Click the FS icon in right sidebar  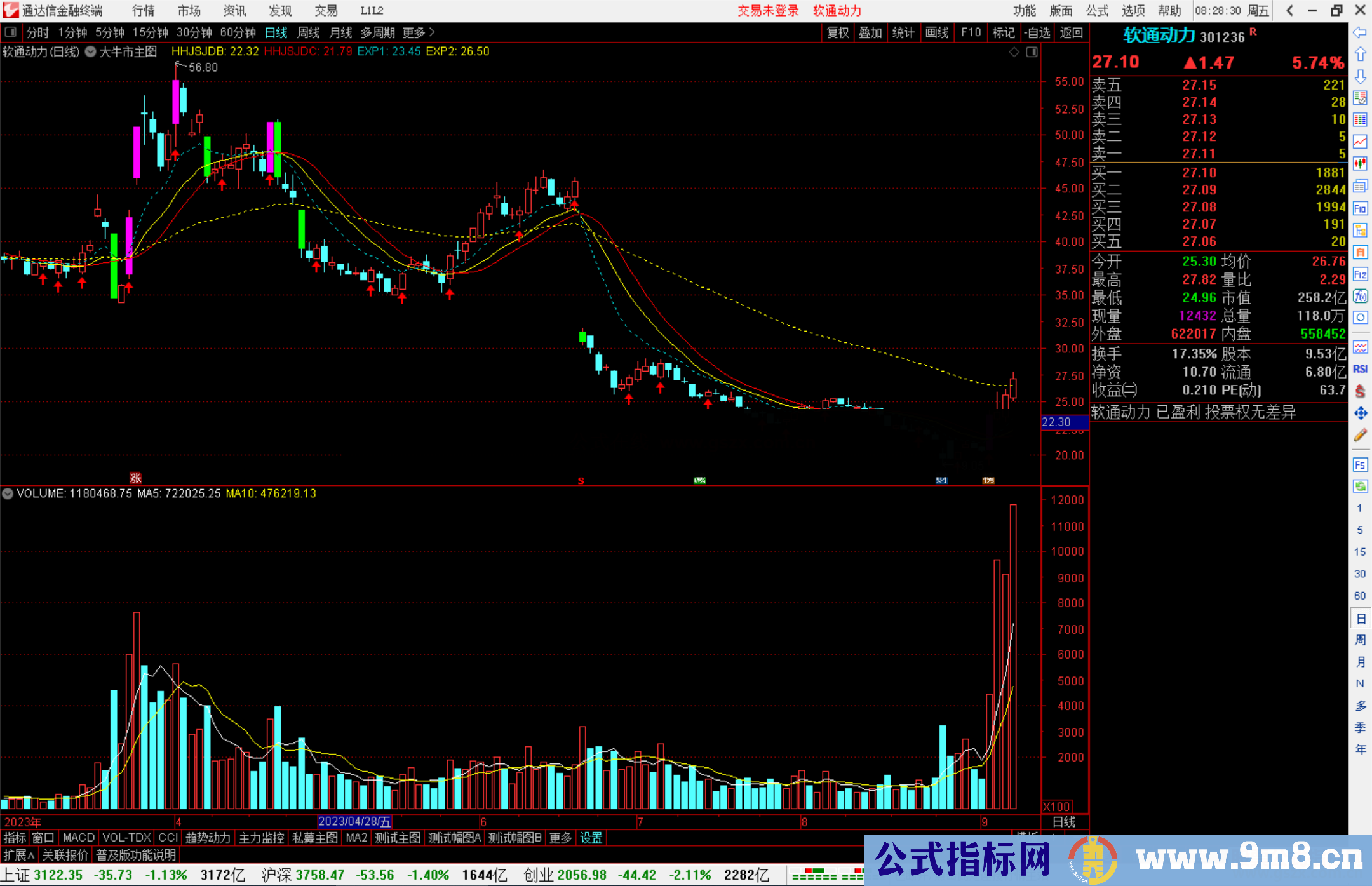1360,465
